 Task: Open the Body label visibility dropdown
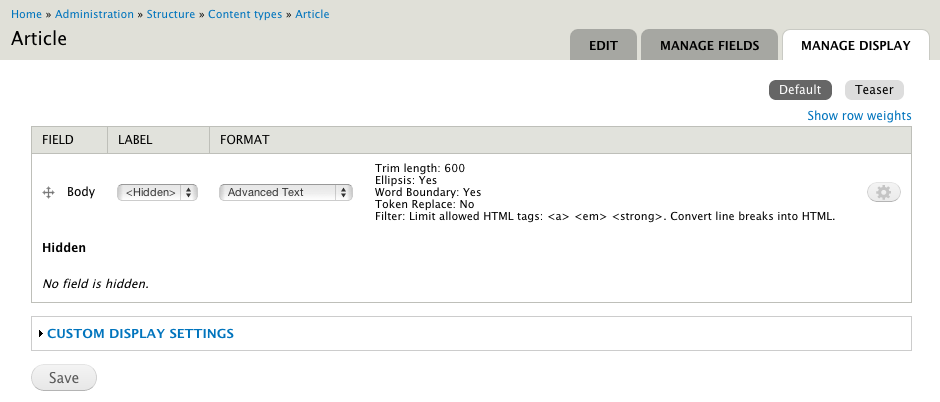tap(157, 192)
